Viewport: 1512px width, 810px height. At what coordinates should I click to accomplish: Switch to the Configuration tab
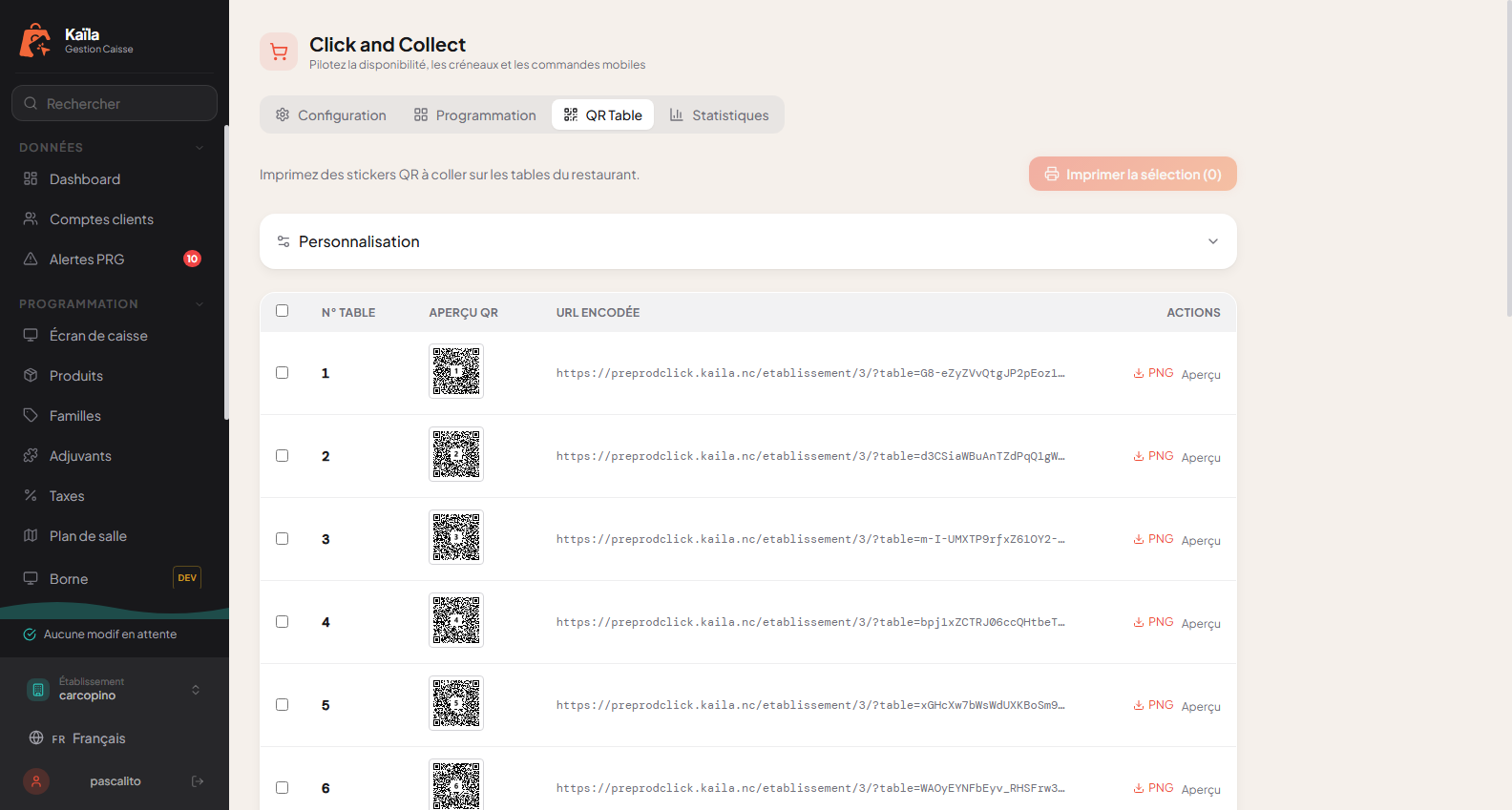click(330, 114)
